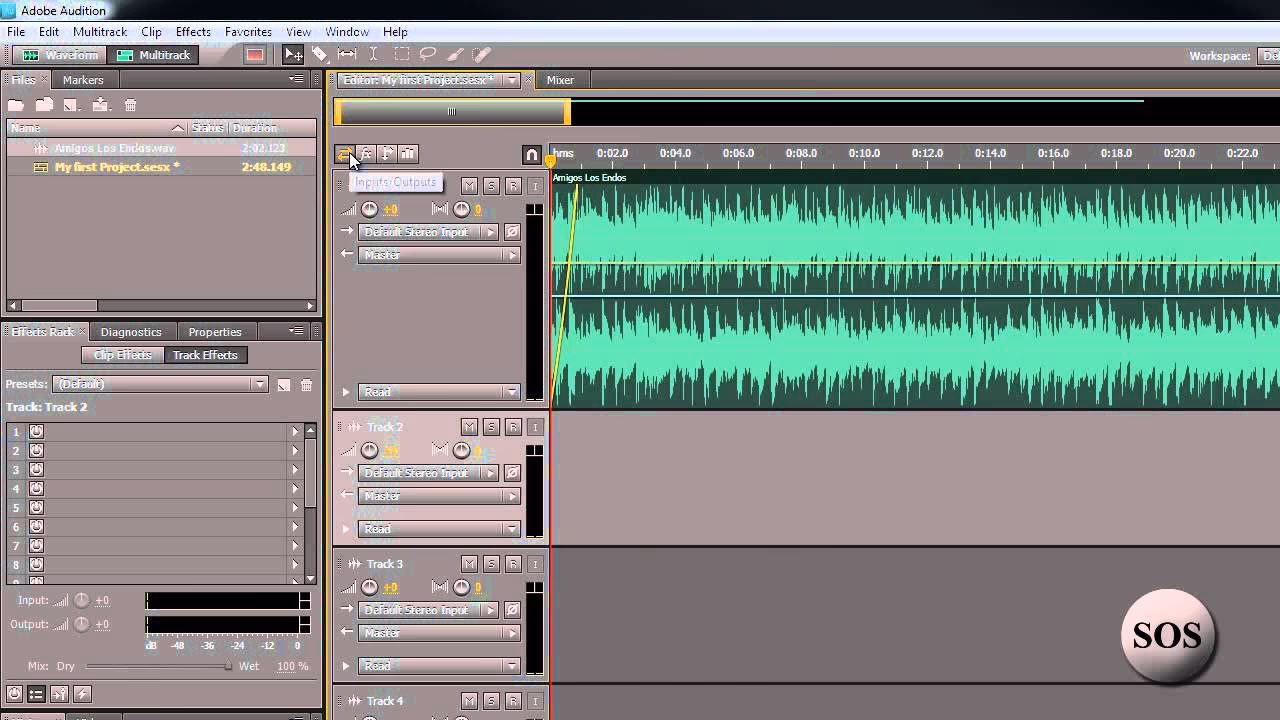Open Track 1 Read automation mode dropdown

click(440, 392)
